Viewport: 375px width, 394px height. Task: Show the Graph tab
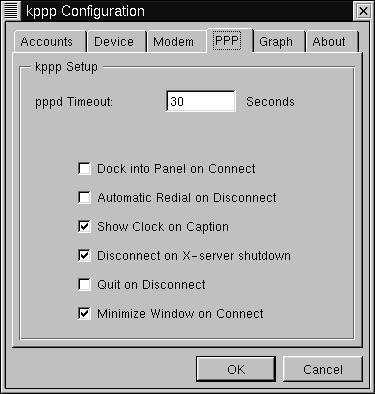[x=276, y=42]
